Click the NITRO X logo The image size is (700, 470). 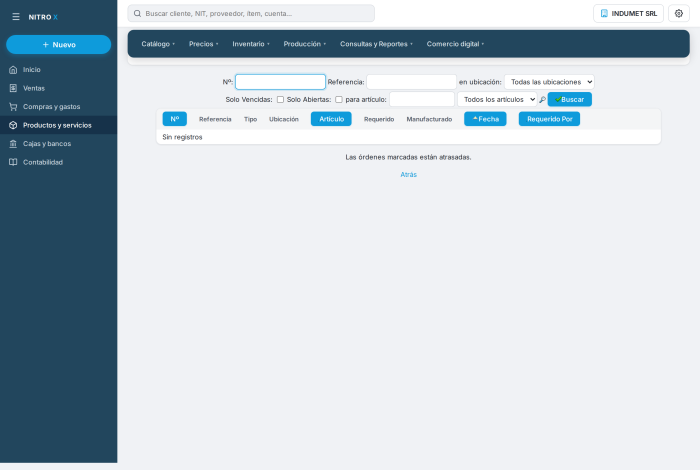pos(43,17)
